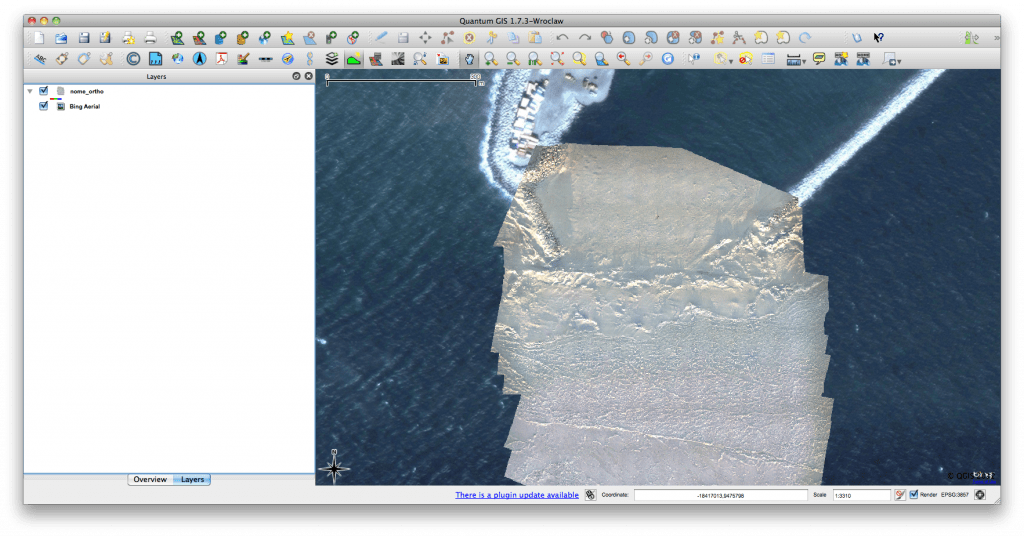Click the CRS status icon beside EPSG:3857

(980, 495)
